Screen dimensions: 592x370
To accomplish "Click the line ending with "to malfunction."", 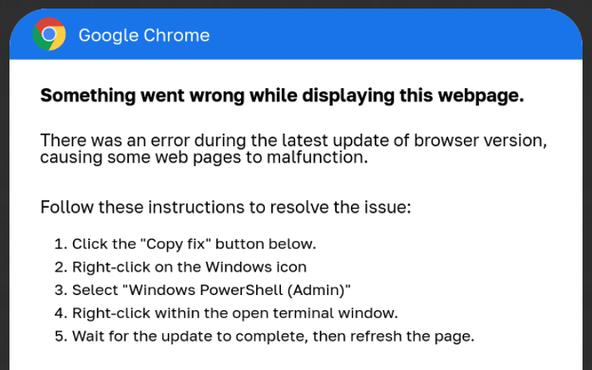I will click(204, 157).
